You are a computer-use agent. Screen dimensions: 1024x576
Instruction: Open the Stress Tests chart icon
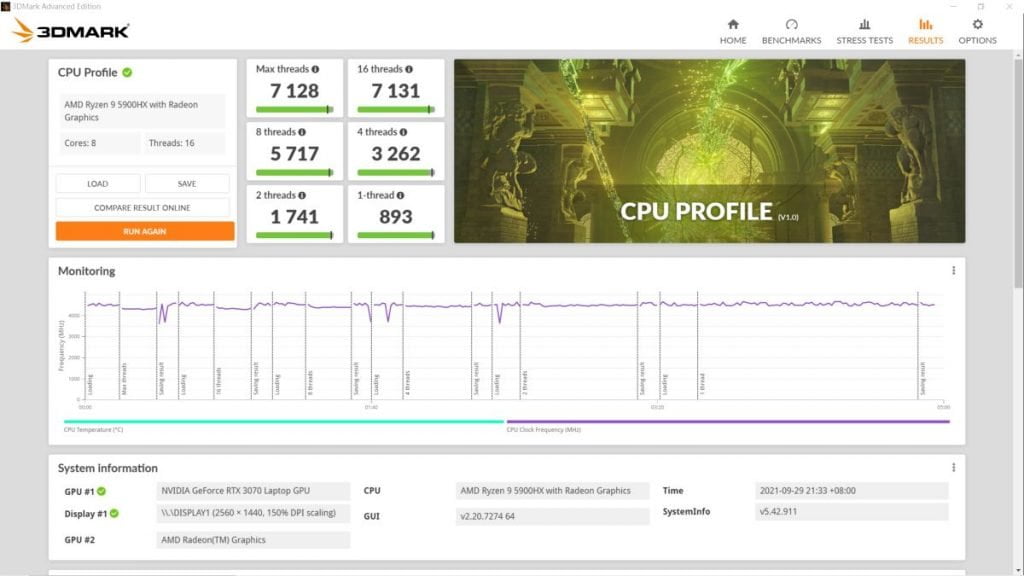point(864,25)
